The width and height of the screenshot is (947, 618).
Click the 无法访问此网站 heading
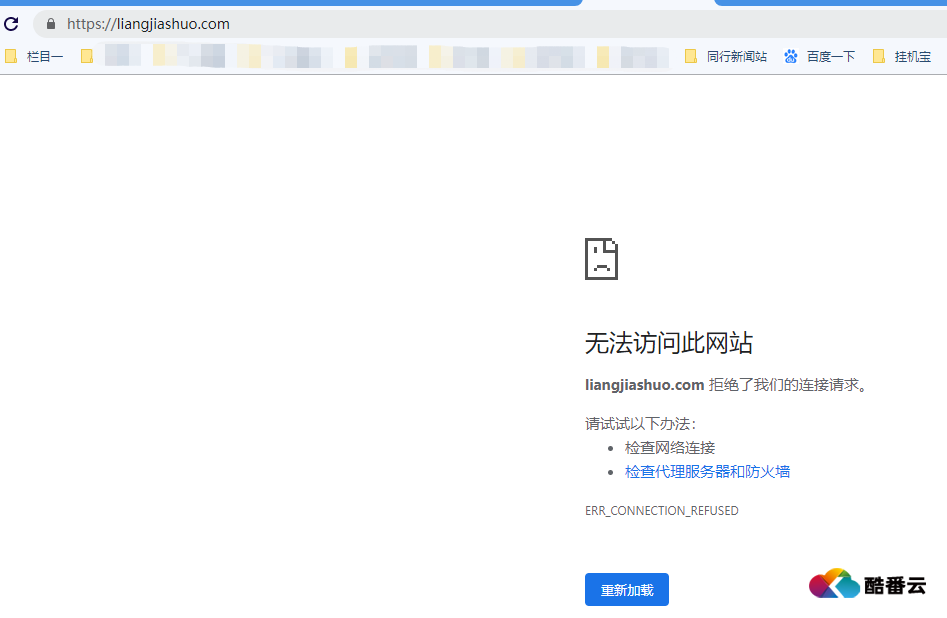click(x=668, y=344)
